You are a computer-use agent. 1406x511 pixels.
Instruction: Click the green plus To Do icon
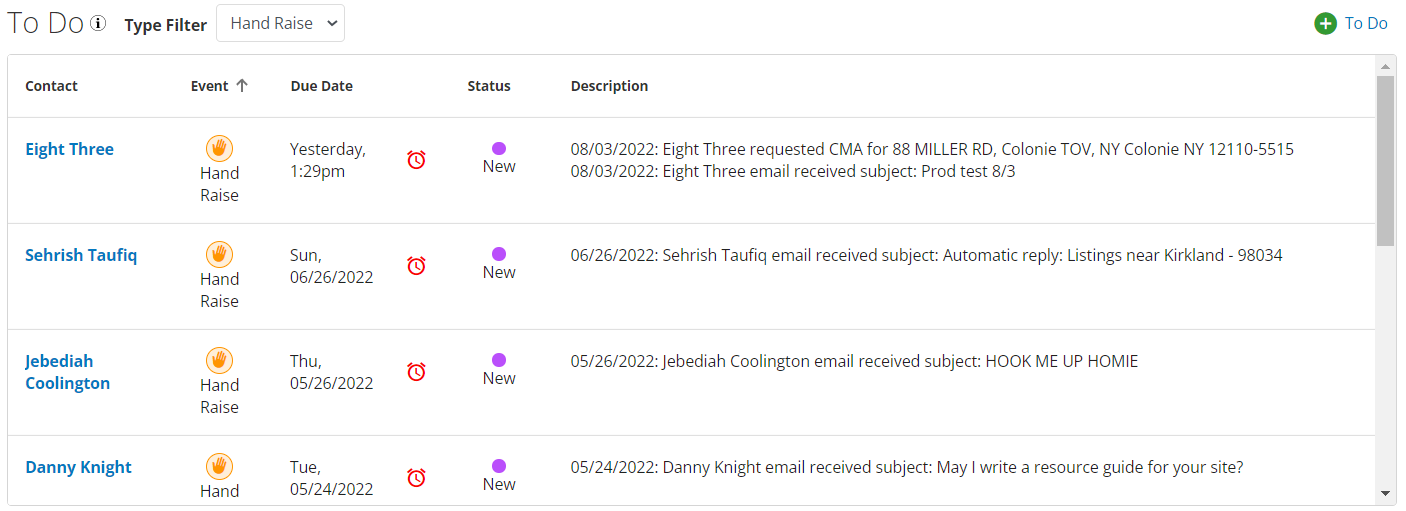pos(1326,24)
